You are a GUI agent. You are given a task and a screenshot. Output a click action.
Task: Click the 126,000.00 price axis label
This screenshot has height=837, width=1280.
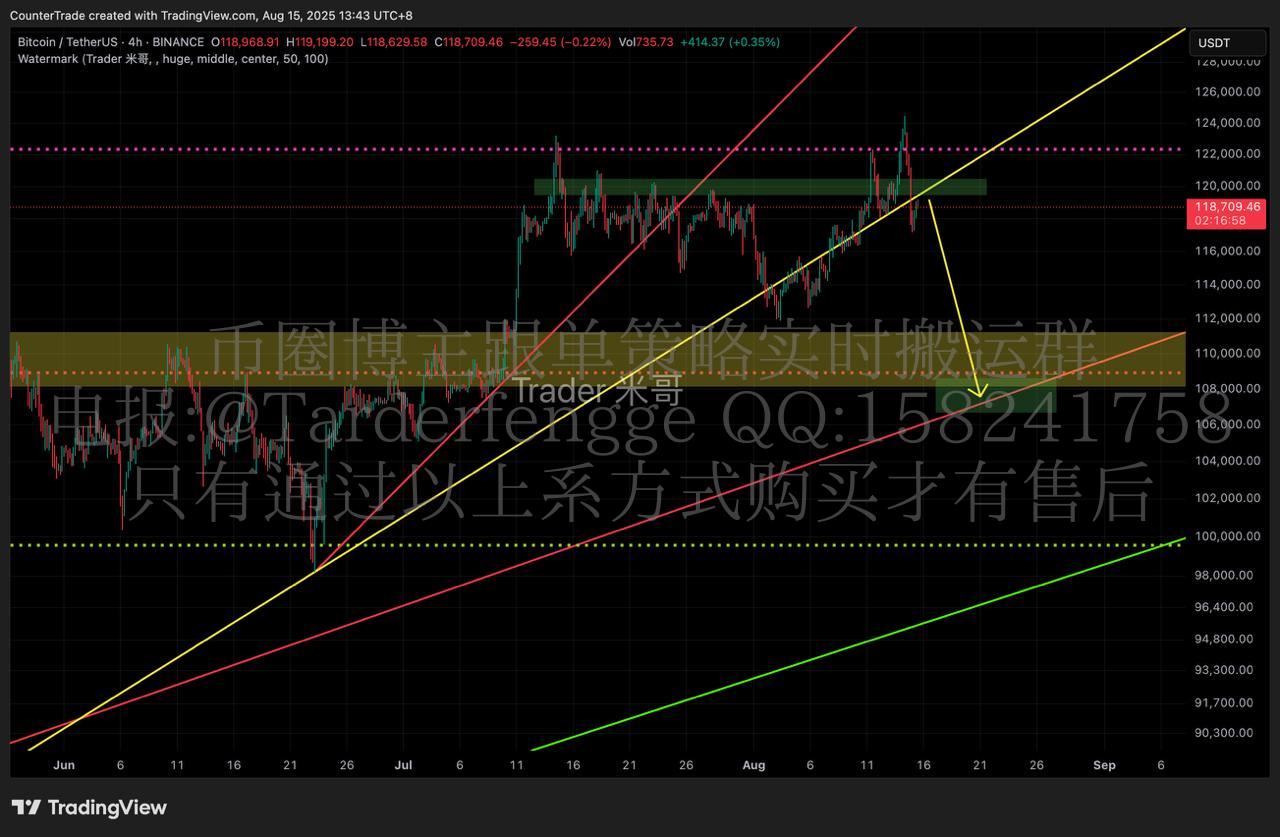pyautogui.click(x=1228, y=93)
